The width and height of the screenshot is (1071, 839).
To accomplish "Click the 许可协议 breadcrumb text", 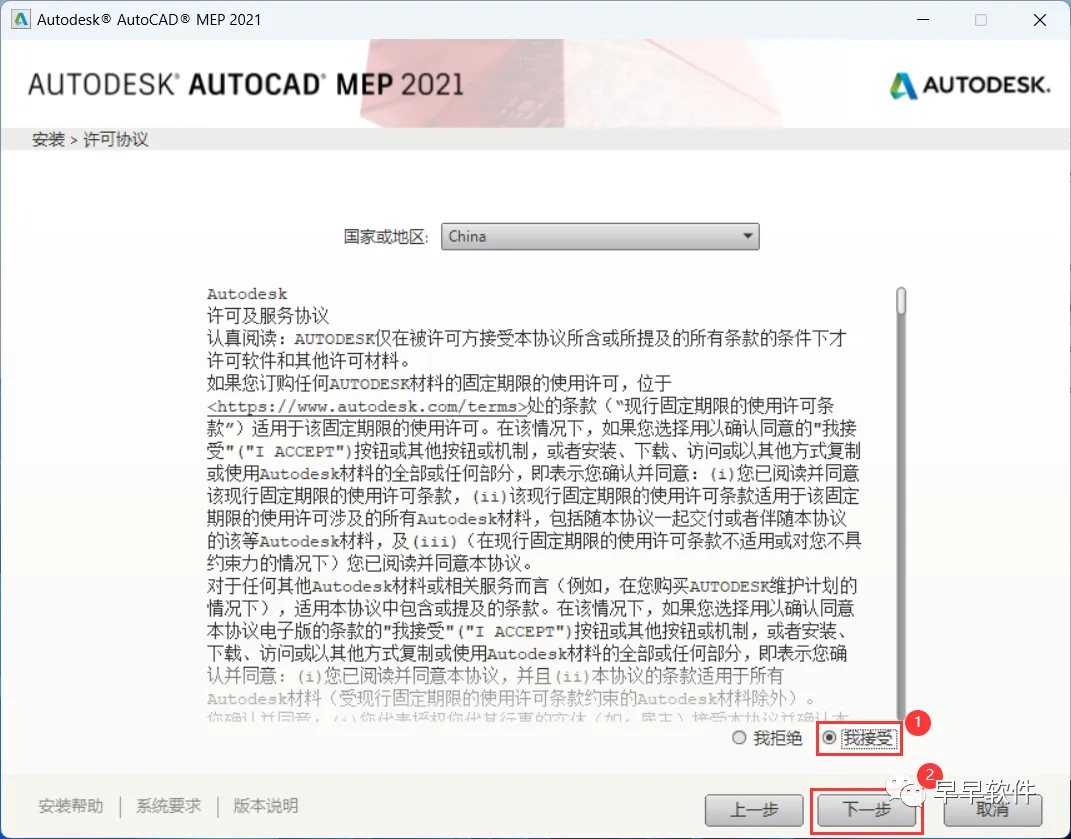I will 115,139.
